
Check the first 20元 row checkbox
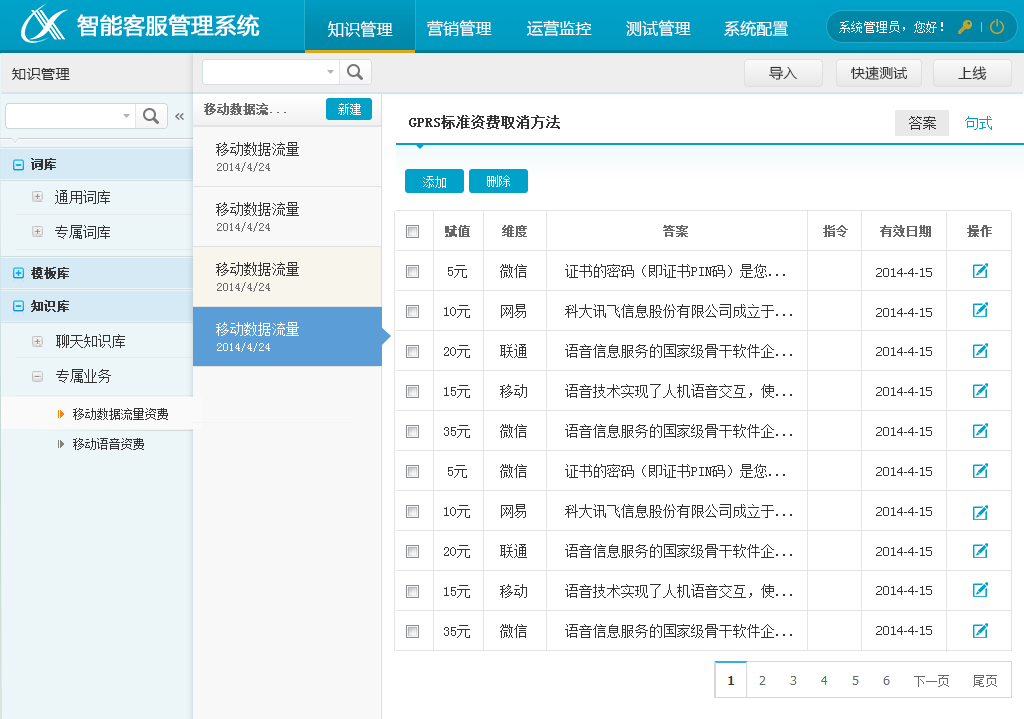coord(413,351)
